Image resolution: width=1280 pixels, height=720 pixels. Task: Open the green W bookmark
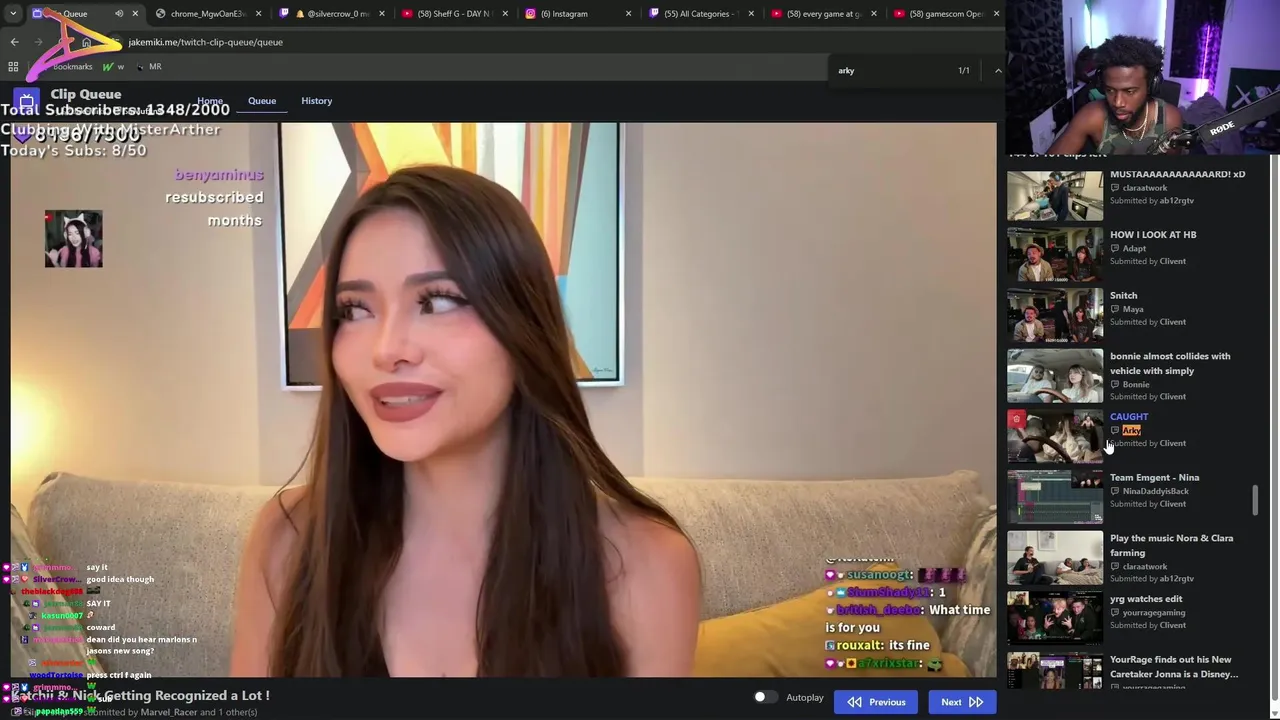(113, 66)
